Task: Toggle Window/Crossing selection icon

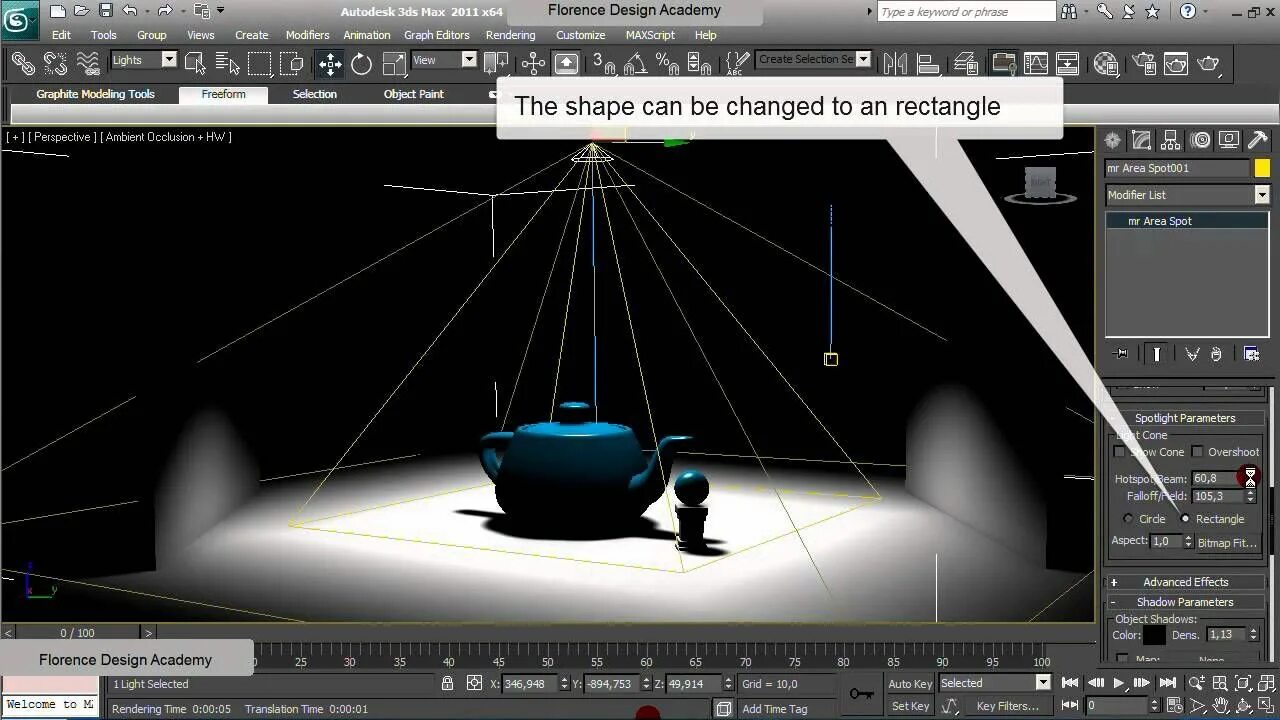Action: (x=292, y=63)
